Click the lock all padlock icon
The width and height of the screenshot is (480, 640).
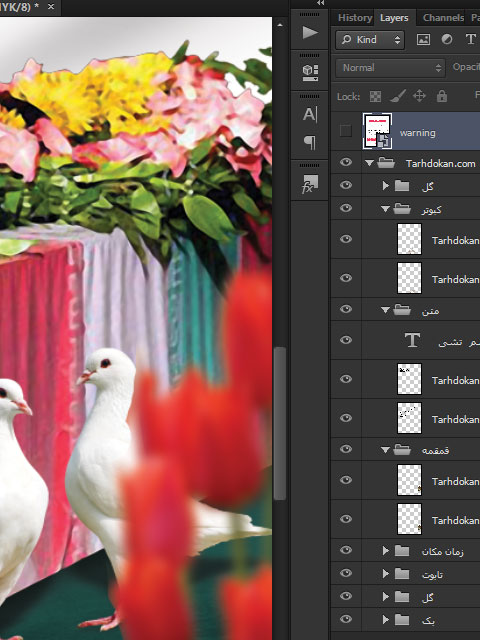coord(442,96)
